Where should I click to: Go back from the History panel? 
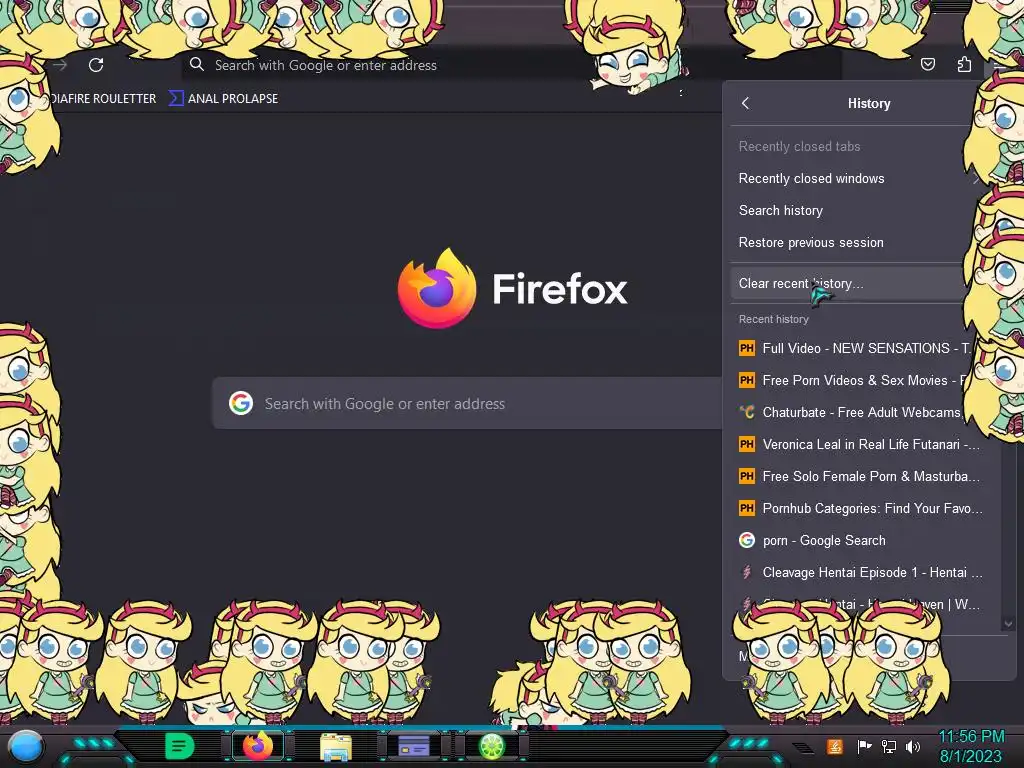(x=745, y=103)
